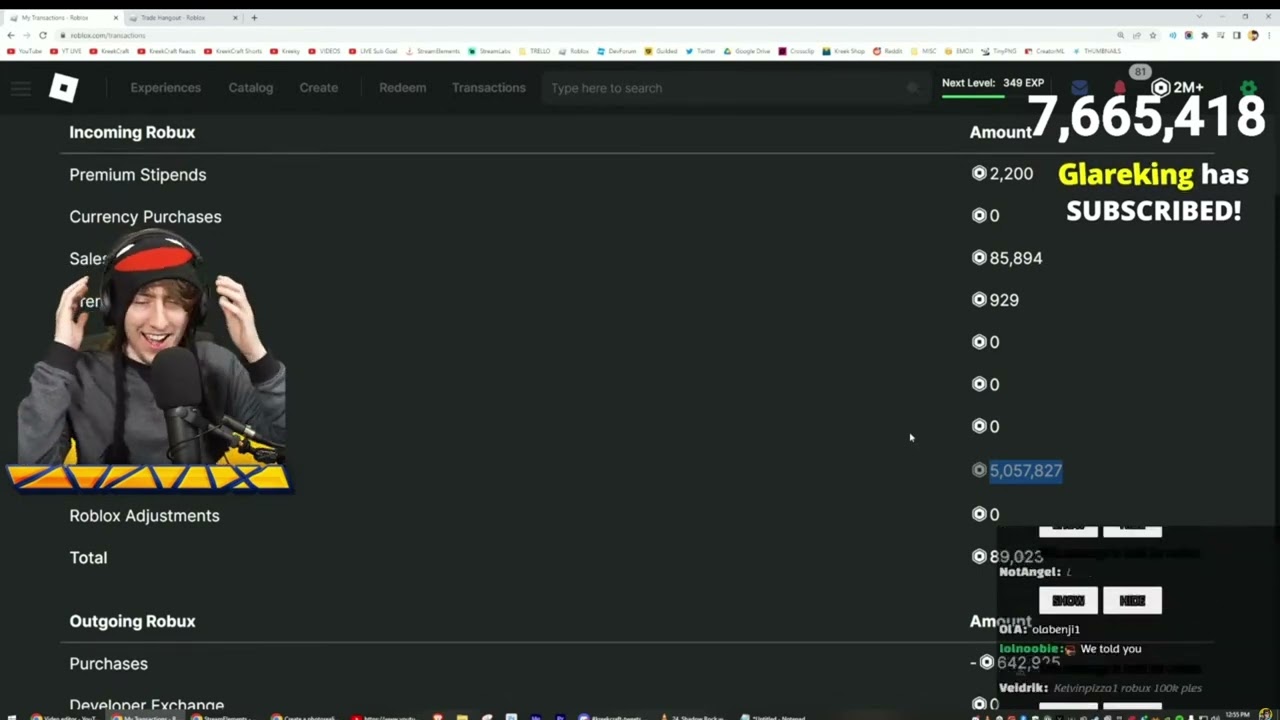Open the YT LIVE bookmark
The image size is (1280, 720).
68,51
